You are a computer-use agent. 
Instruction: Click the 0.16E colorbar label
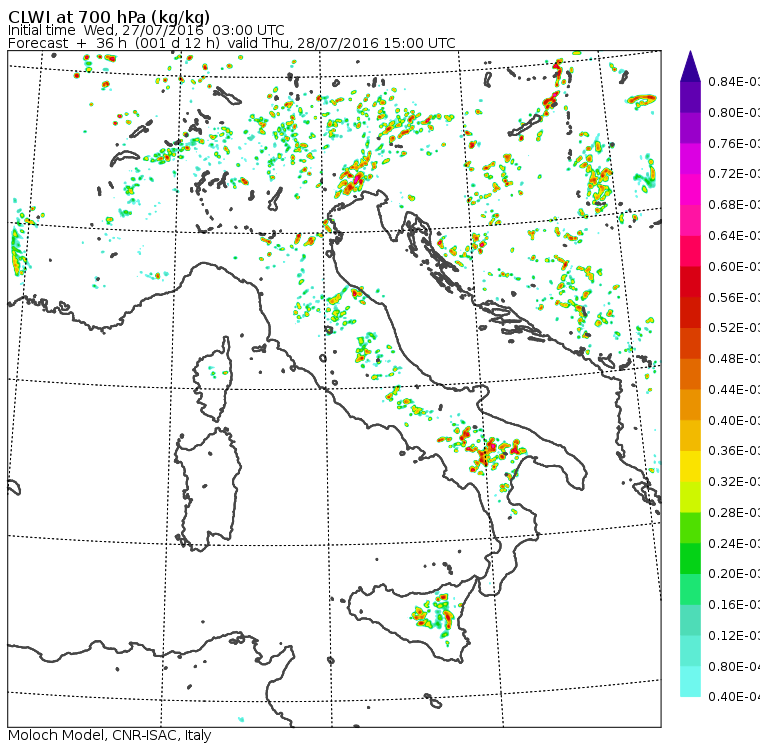tap(734, 605)
